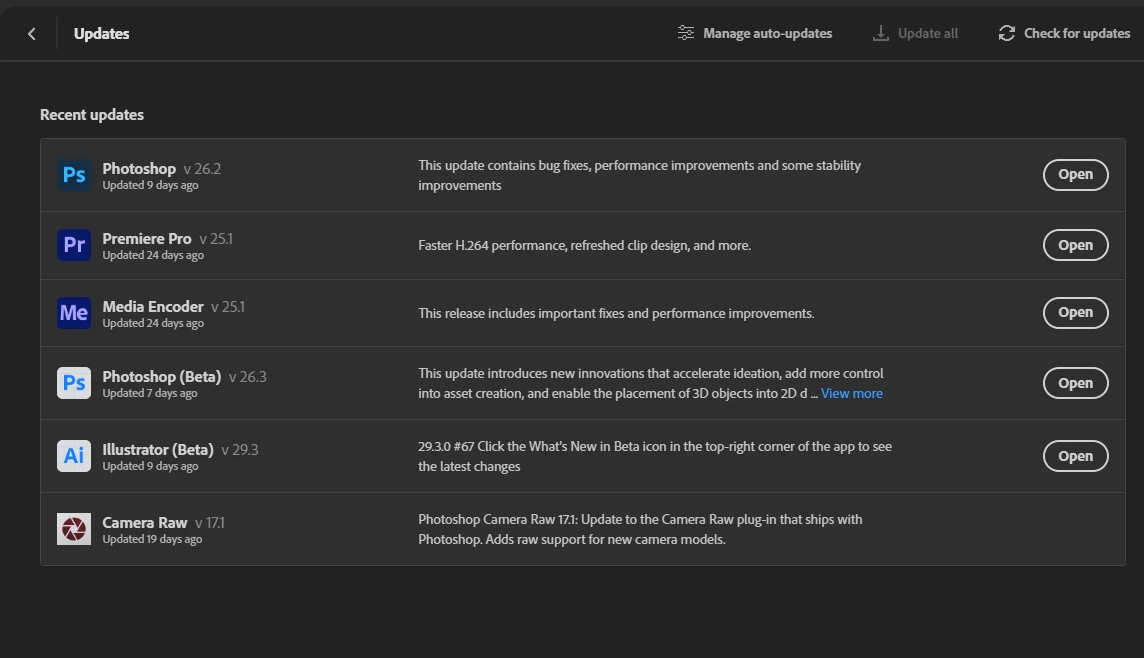
Task: Click the Check for updates refresh icon
Action: [x=1006, y=33]
